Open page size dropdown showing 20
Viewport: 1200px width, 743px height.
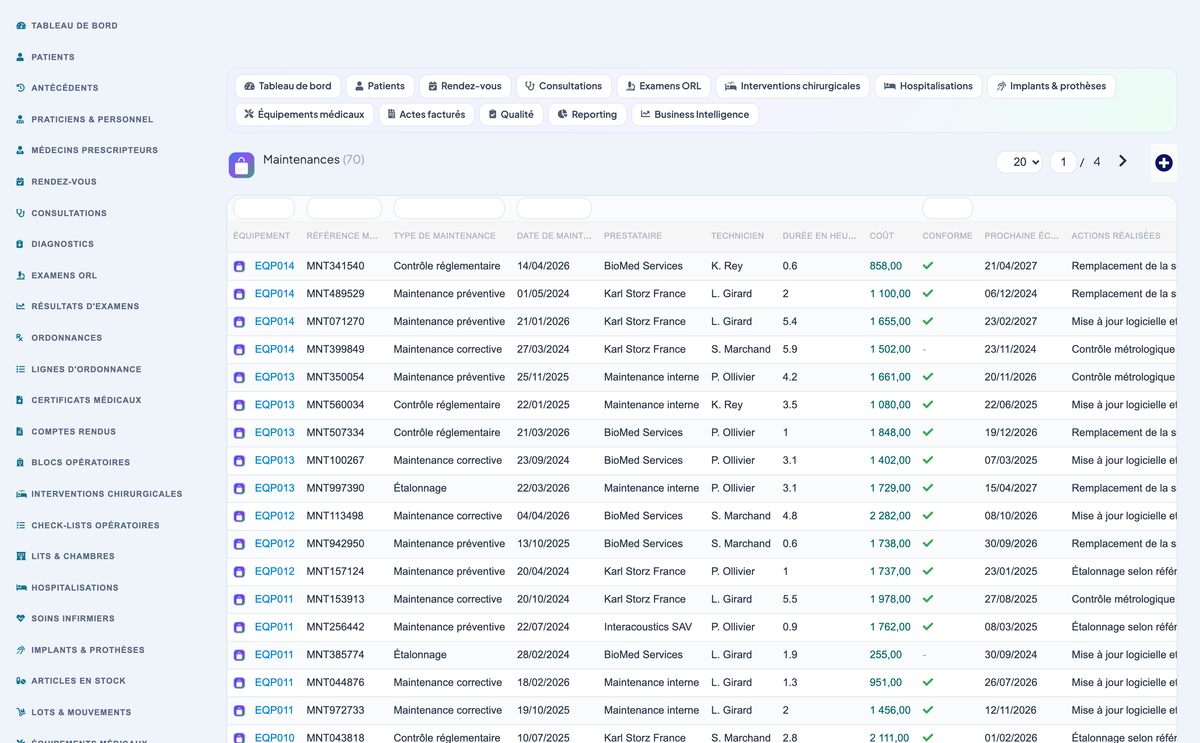pyautogui.click(x=1019, y=162)
